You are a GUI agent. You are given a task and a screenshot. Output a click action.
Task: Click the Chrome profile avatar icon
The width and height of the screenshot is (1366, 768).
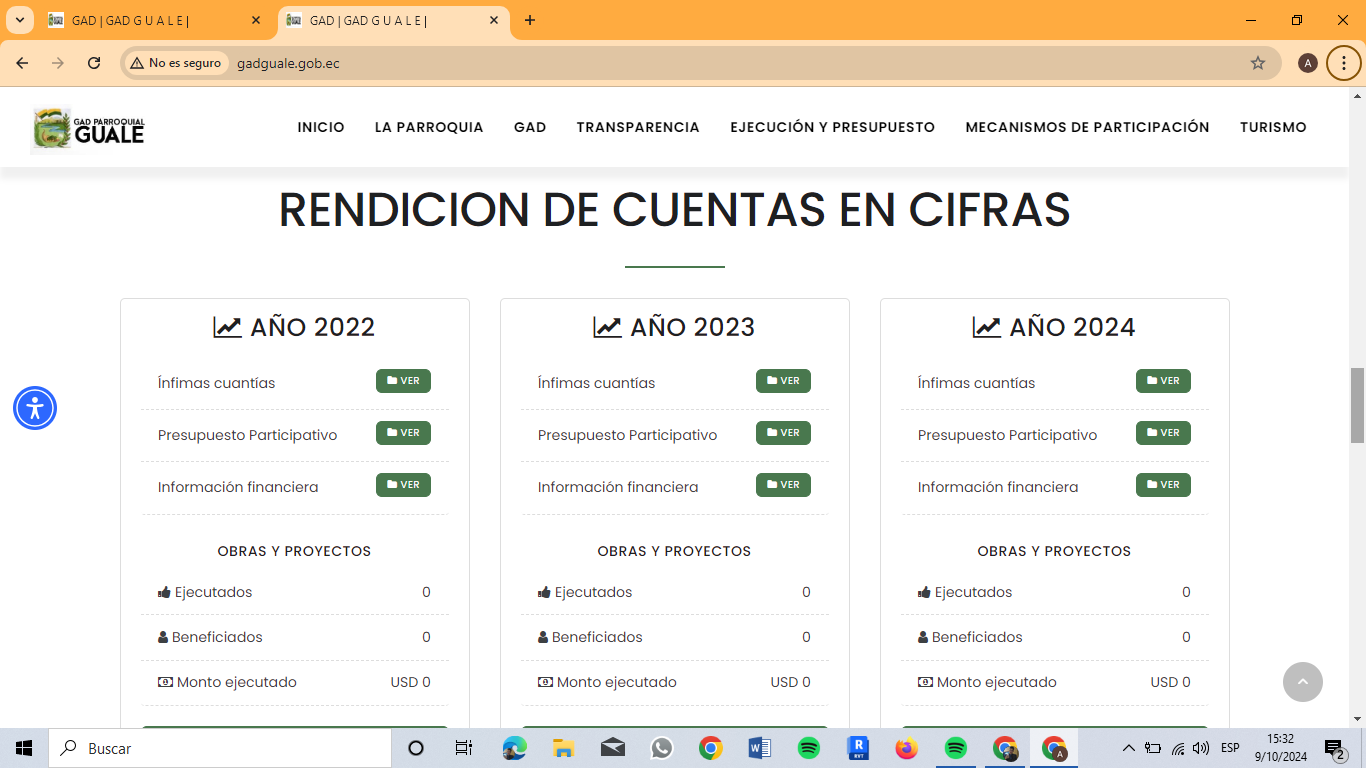pos(1307,63)
